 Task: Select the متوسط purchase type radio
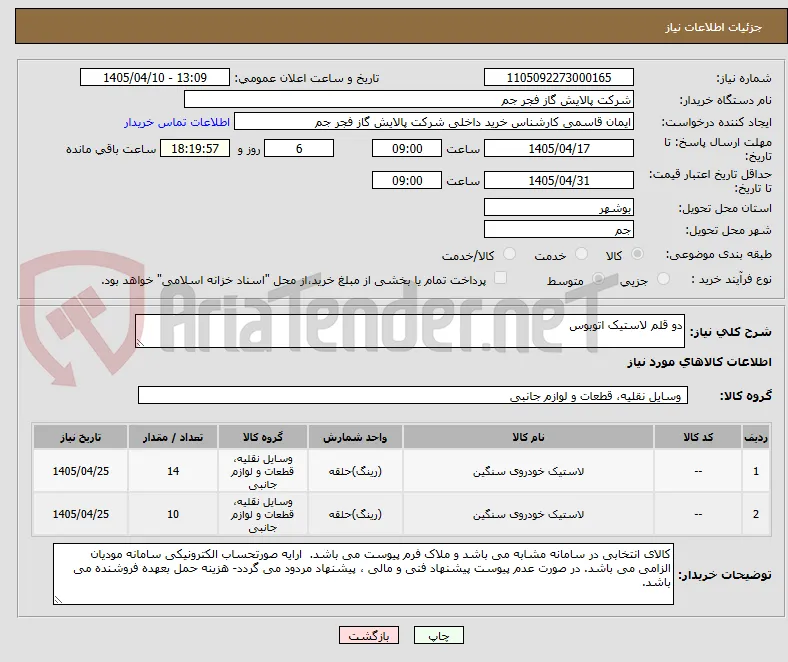(598, 278)
